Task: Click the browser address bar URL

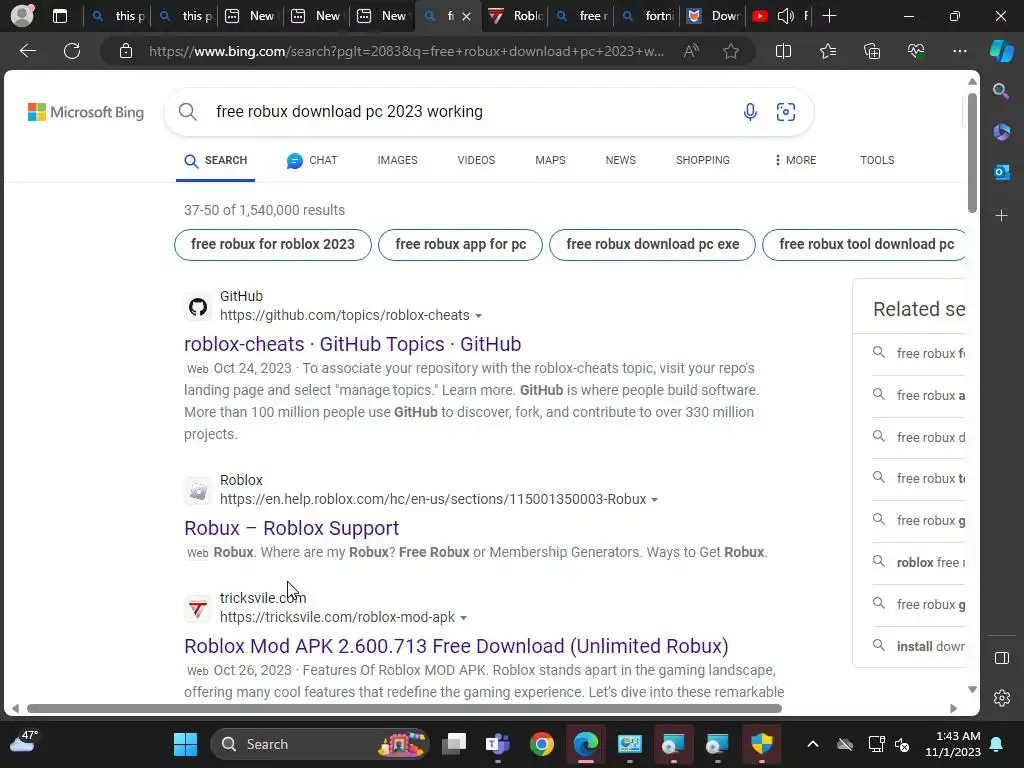Action: click(406, 51)
